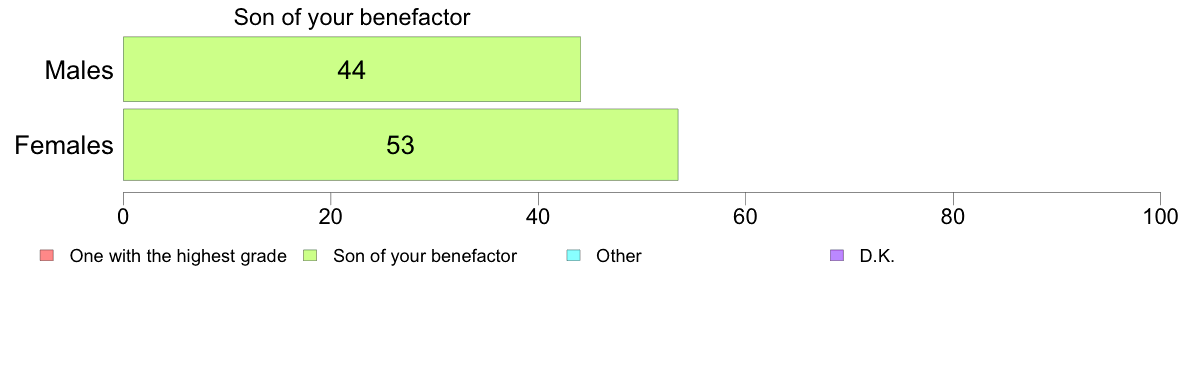
Task: Click the value 53 inside the Females bar
Action: click(400, 145)
